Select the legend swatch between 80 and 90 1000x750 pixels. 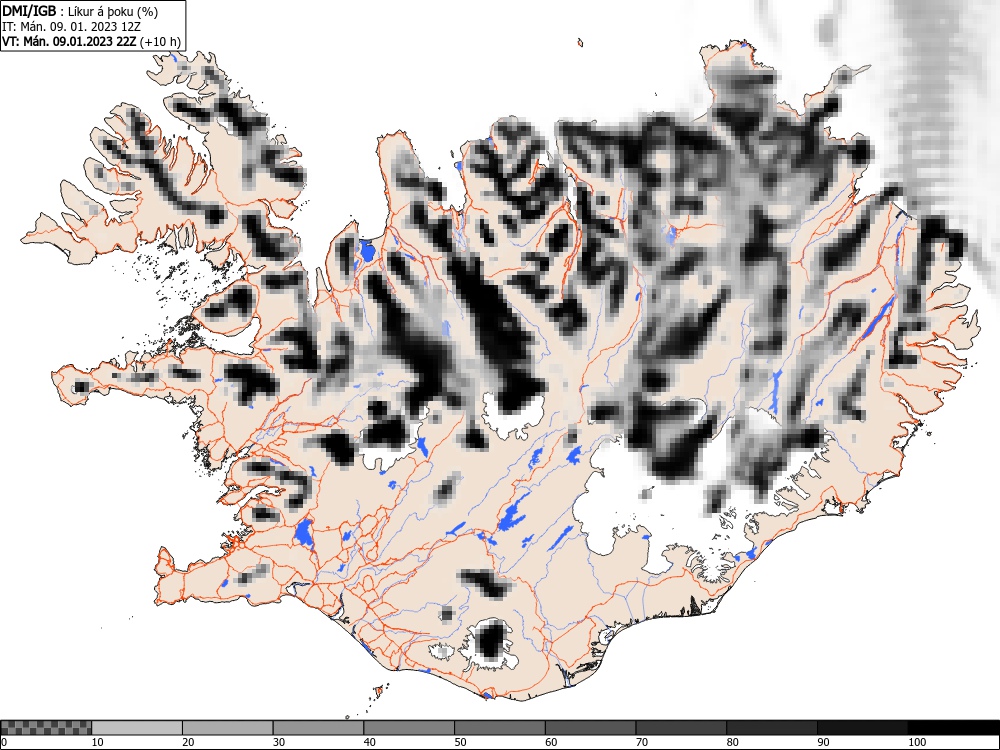(x=772, y=728)
